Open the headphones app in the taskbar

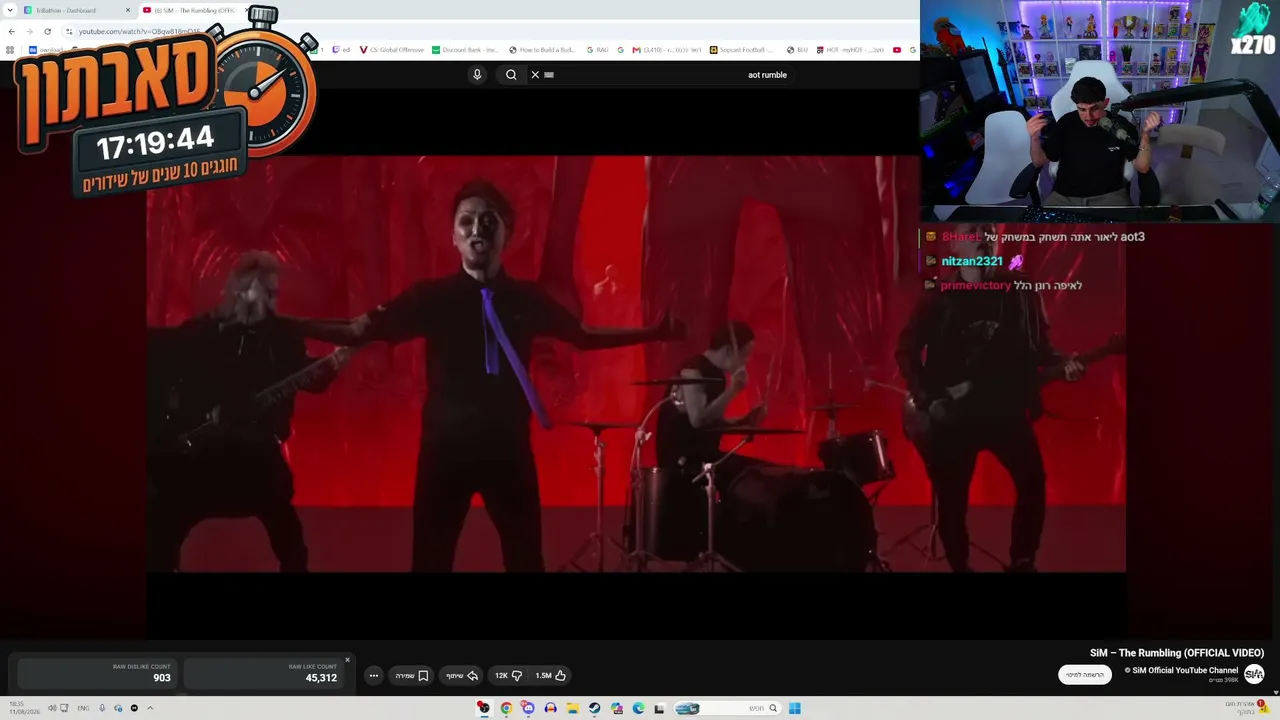pyautogui.click(x=550, y=709)
